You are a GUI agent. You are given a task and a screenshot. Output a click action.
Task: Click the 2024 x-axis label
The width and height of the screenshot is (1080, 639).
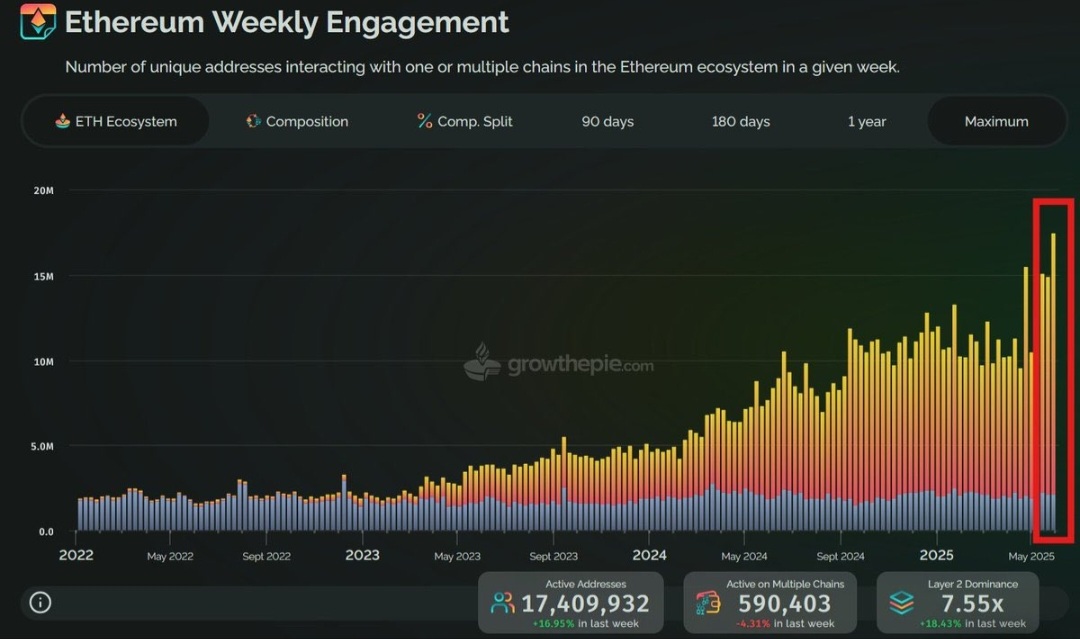tap(650, 555)
